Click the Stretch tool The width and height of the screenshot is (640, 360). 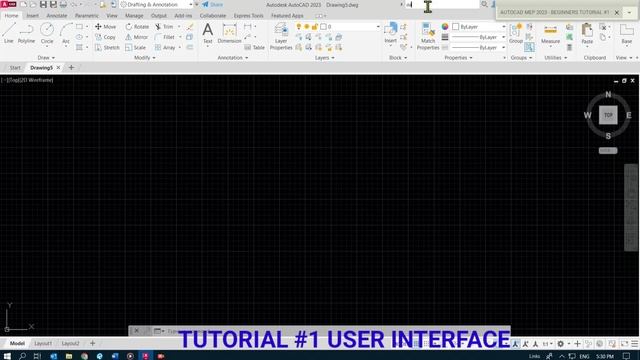107,48
